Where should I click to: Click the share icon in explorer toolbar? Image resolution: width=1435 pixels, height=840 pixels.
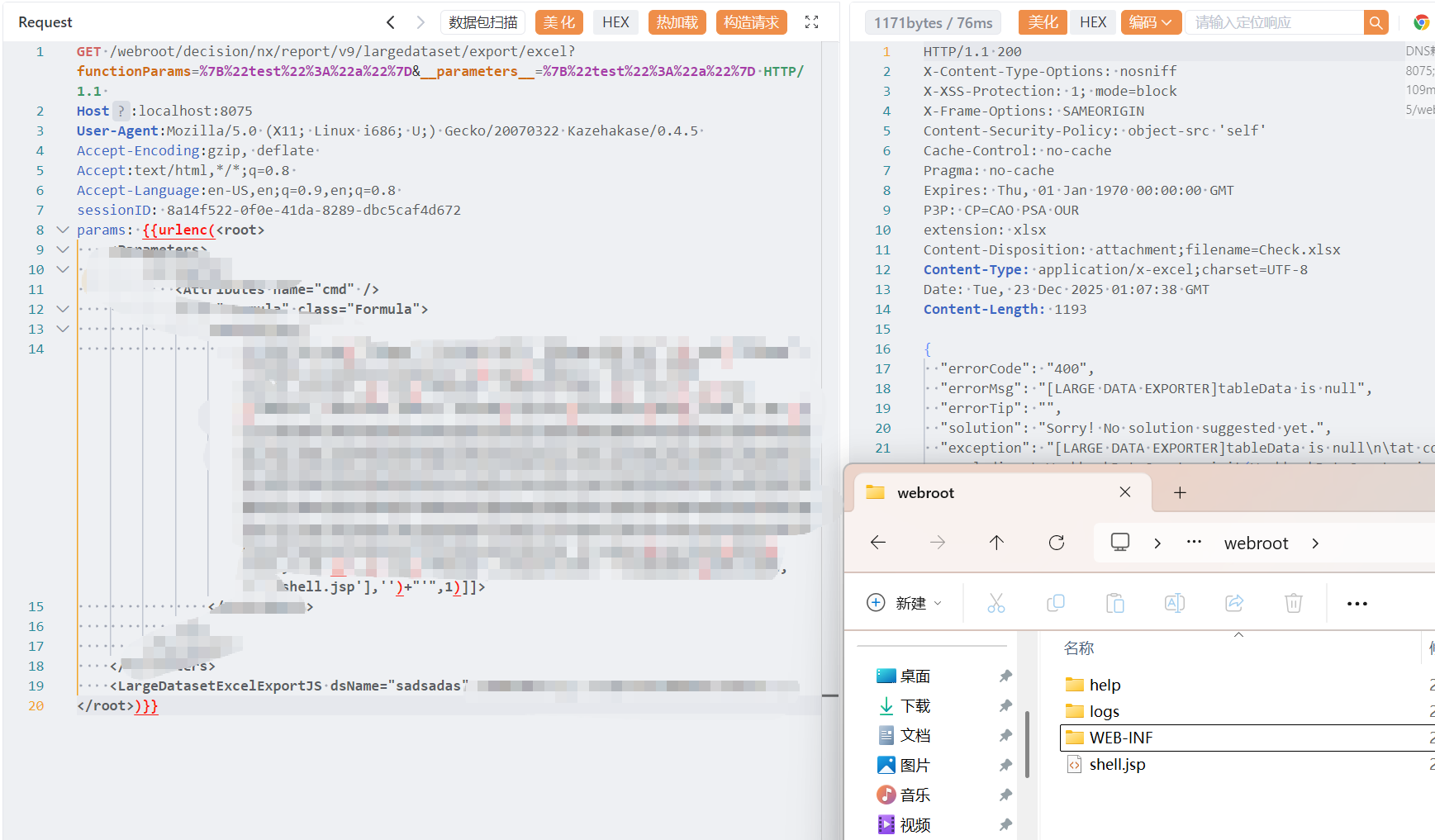coord(1233,604)
